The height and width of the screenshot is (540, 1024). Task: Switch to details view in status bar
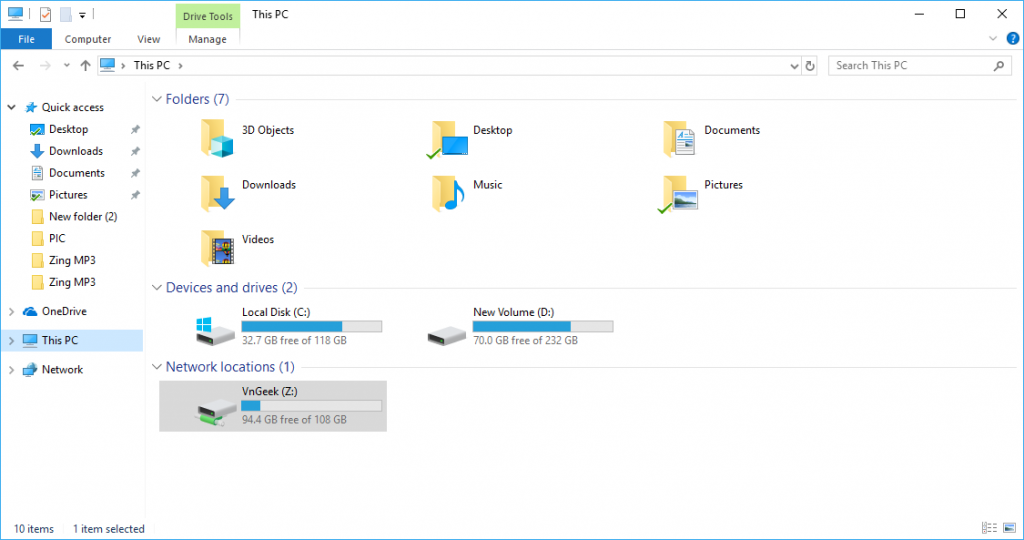[989, 528]
